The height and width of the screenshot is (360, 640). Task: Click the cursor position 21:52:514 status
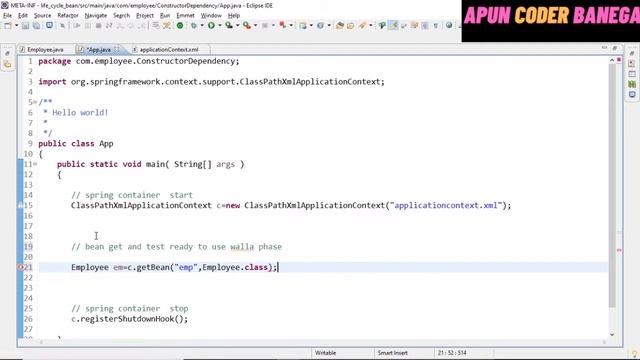pos(452,353)
